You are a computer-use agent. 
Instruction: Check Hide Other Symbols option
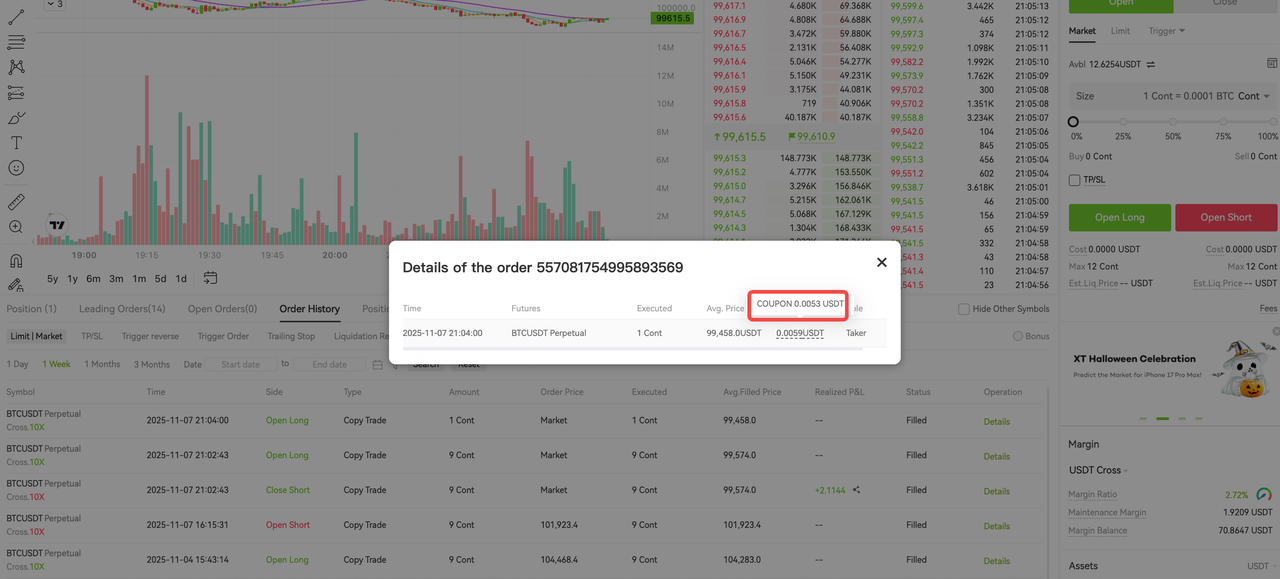[x=964, y=309]
